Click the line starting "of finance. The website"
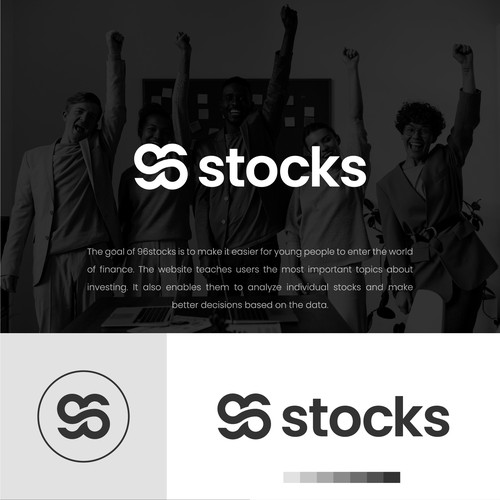 pos(250,269)
